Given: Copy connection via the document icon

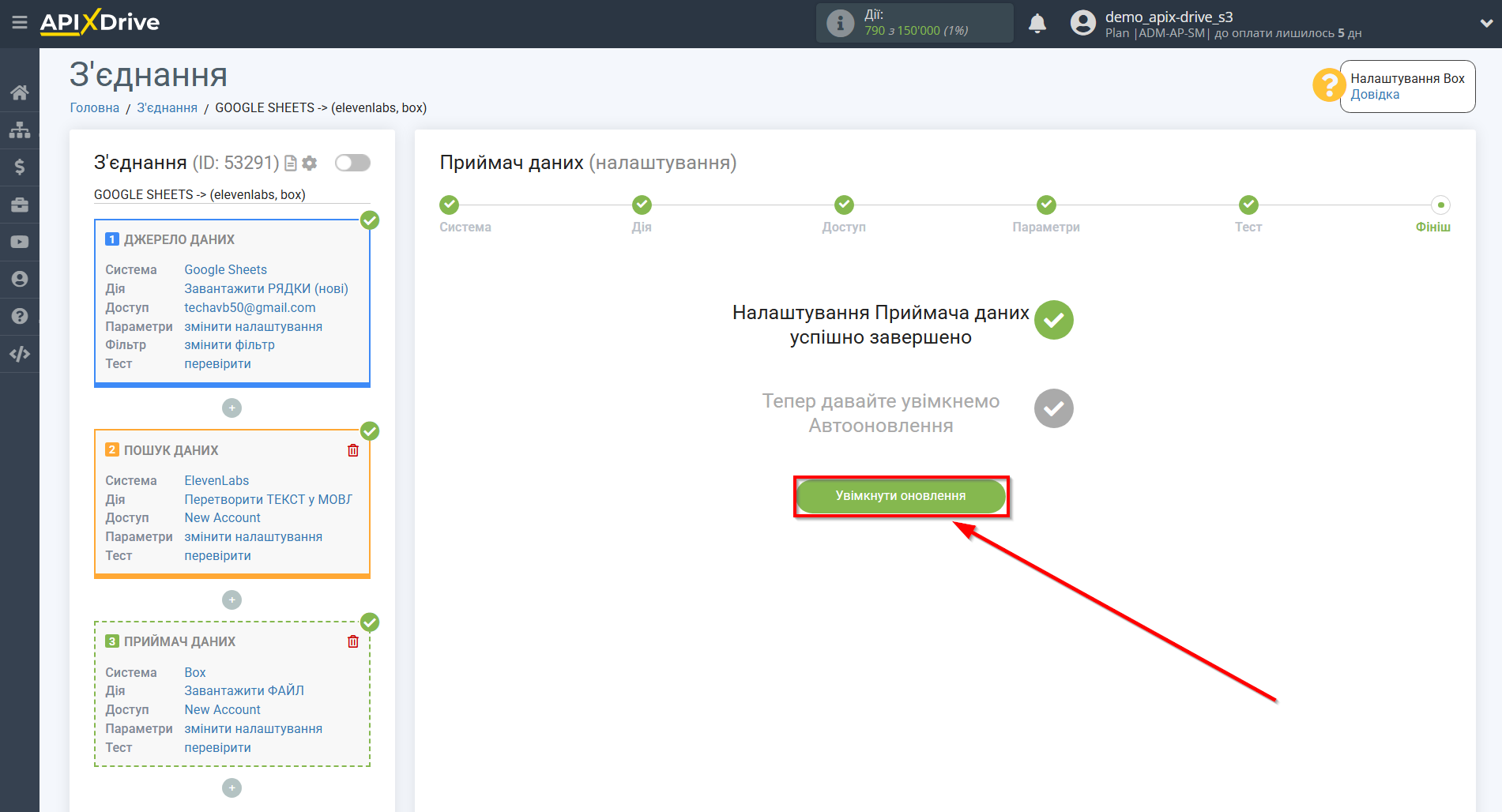Looking at the screenshot, I should (x=290, y=163).
